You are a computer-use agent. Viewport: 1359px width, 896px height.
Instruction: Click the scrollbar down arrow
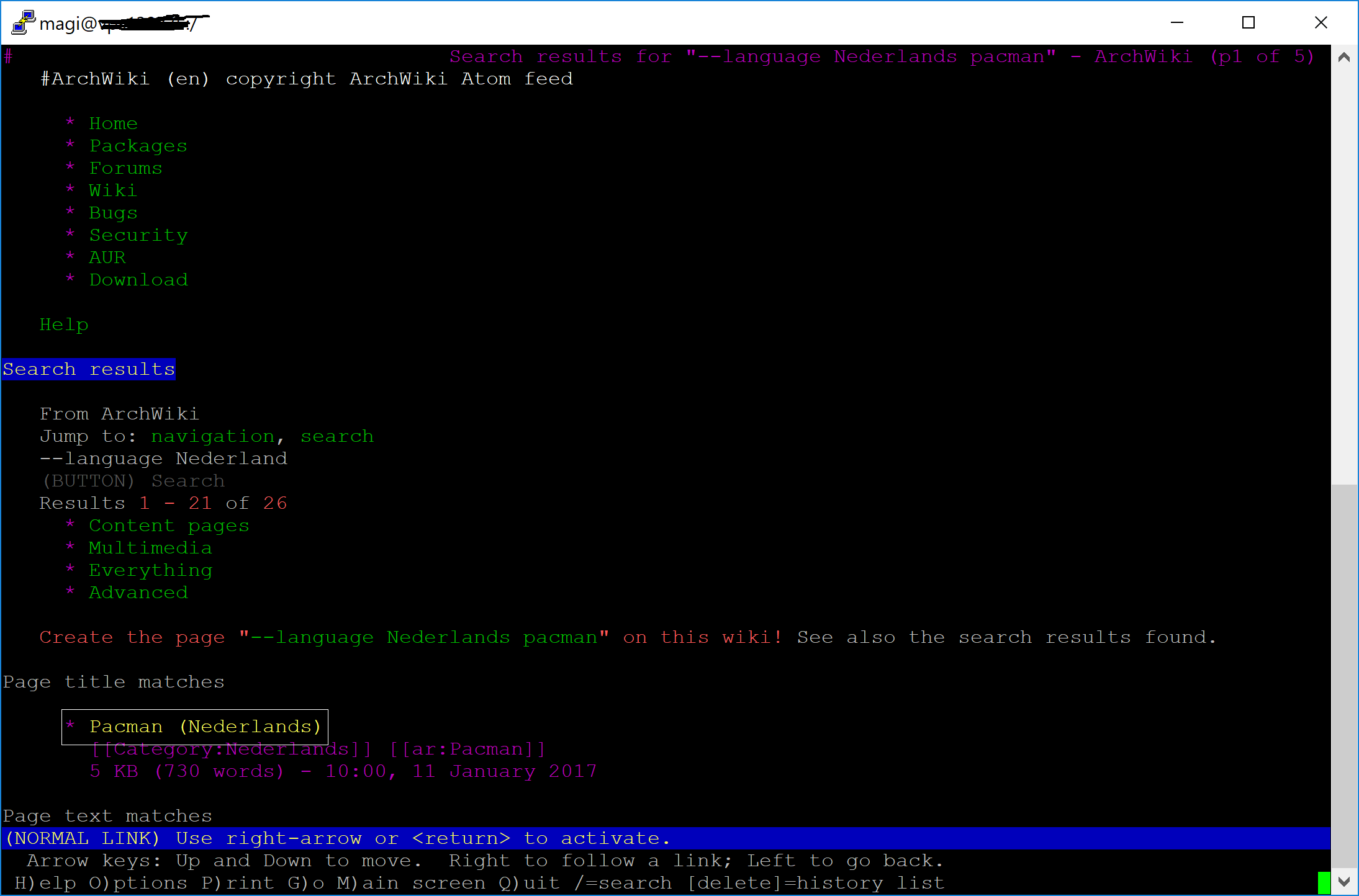point(1344,882)
